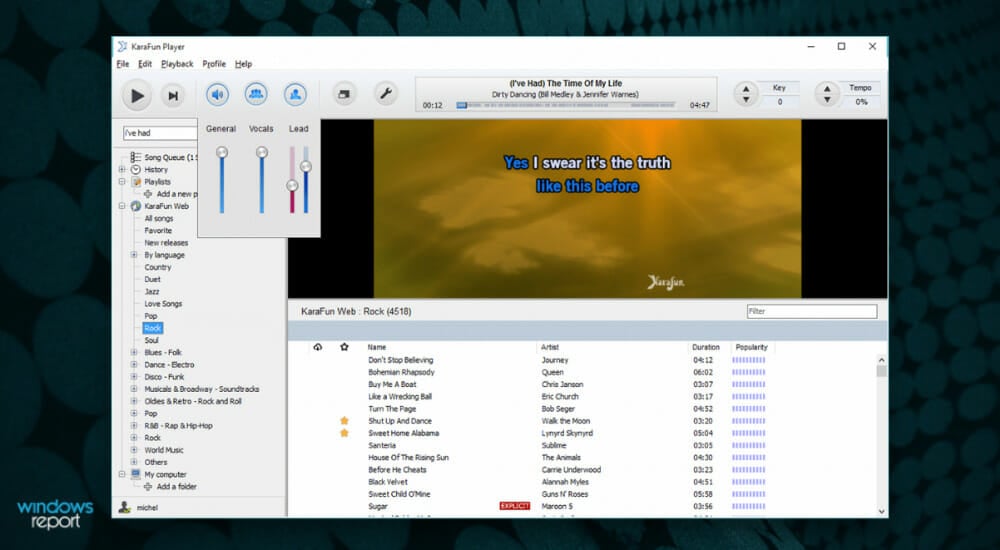Sort by the Popularity column header
Screen dimensions: 1000x550
tap(751, 347)
